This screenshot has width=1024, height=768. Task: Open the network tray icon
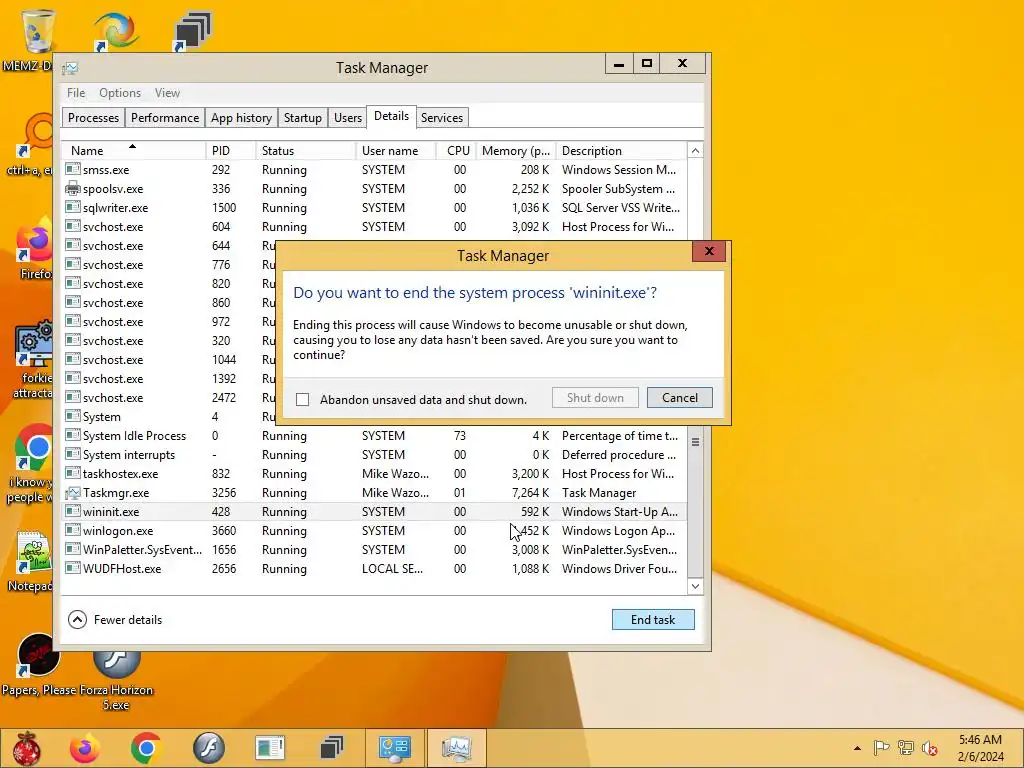(x=906, y=748)
